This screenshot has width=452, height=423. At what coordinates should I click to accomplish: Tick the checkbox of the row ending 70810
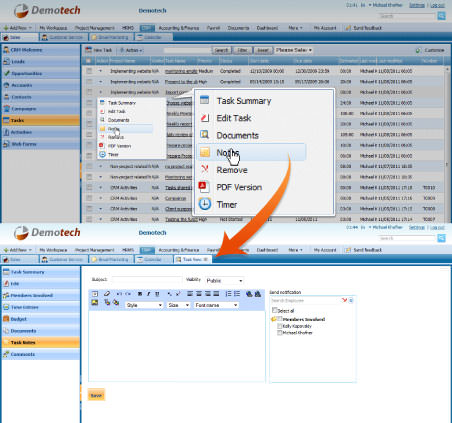tap(89, 188)
